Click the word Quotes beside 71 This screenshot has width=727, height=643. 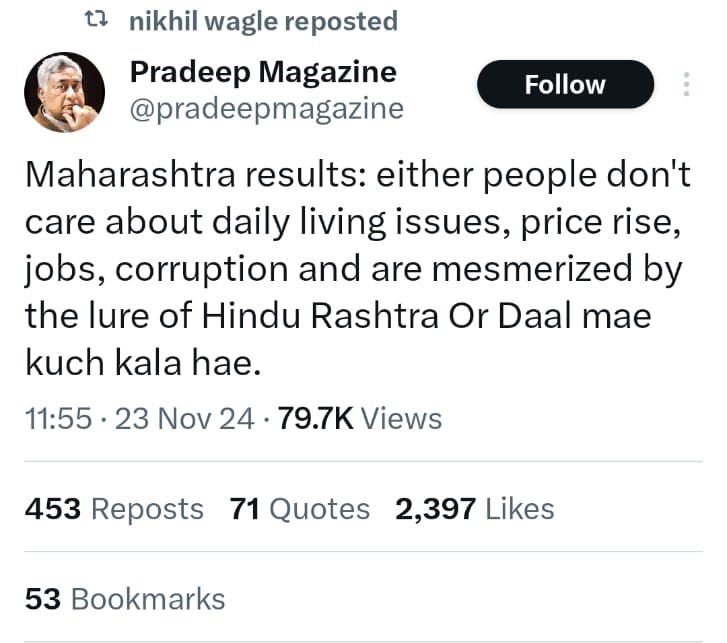pos(319,509)
